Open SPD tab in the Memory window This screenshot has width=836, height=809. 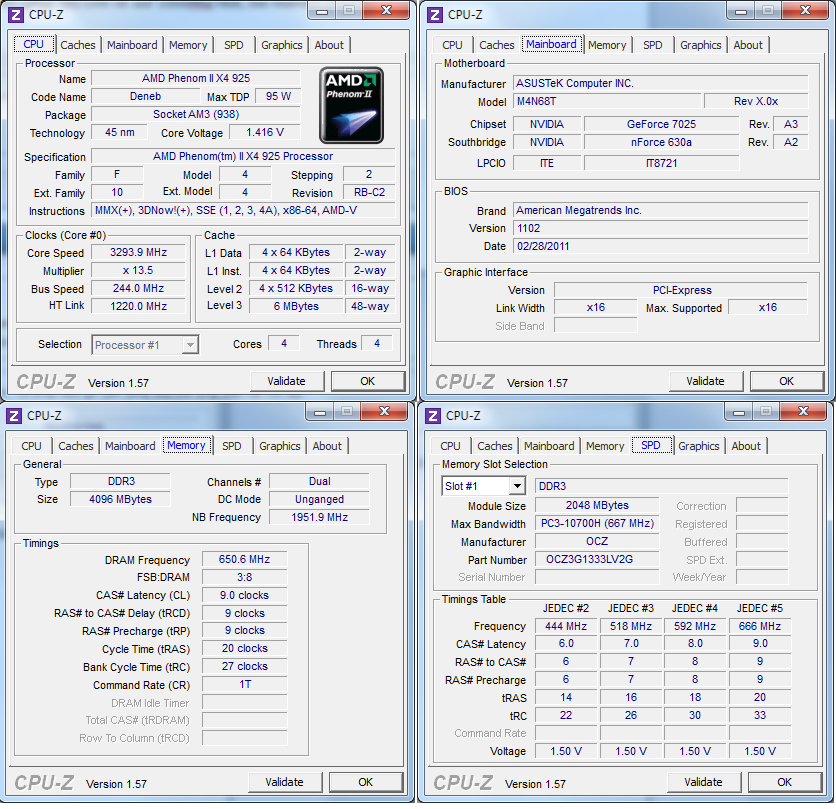pos(231,446)
